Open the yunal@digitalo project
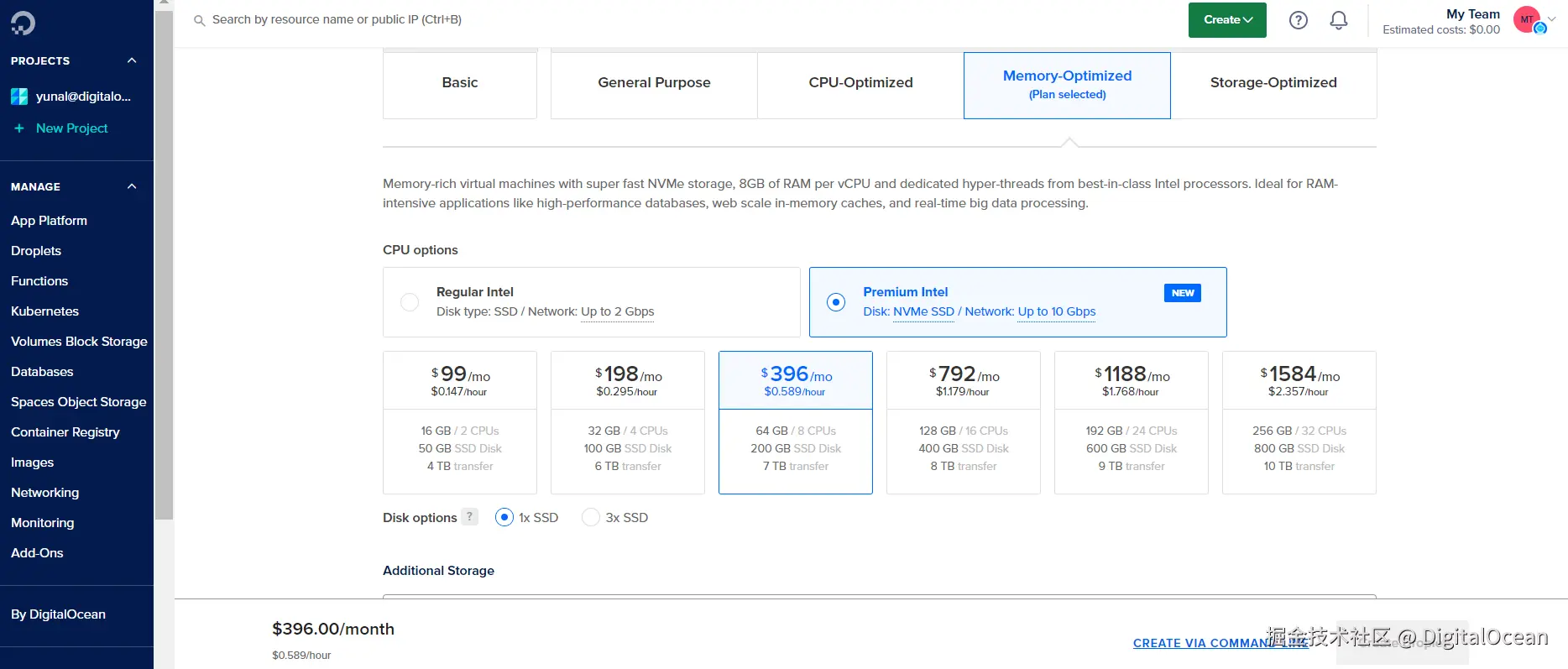 83,97
